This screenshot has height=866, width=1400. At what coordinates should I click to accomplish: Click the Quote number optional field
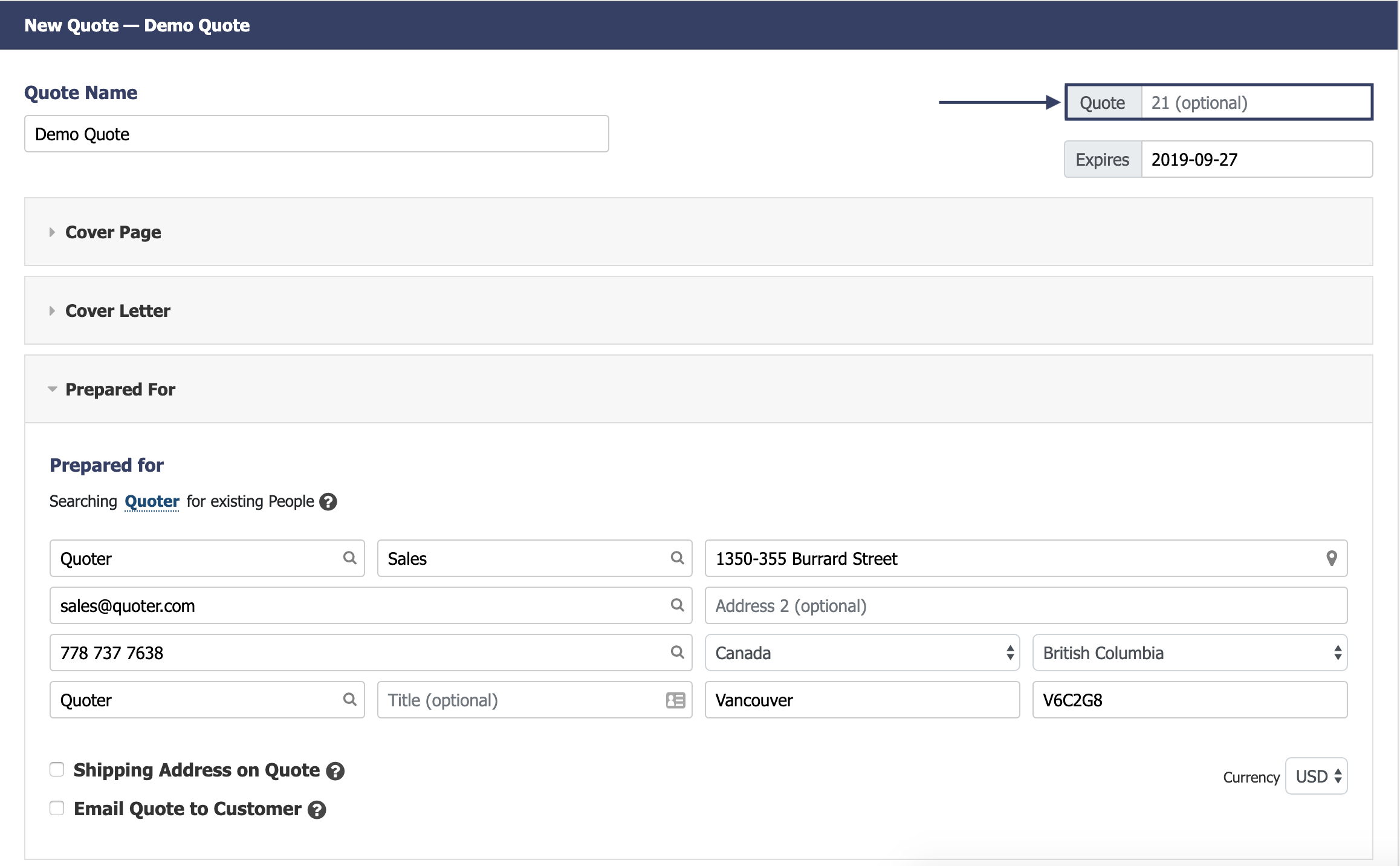1255,103
